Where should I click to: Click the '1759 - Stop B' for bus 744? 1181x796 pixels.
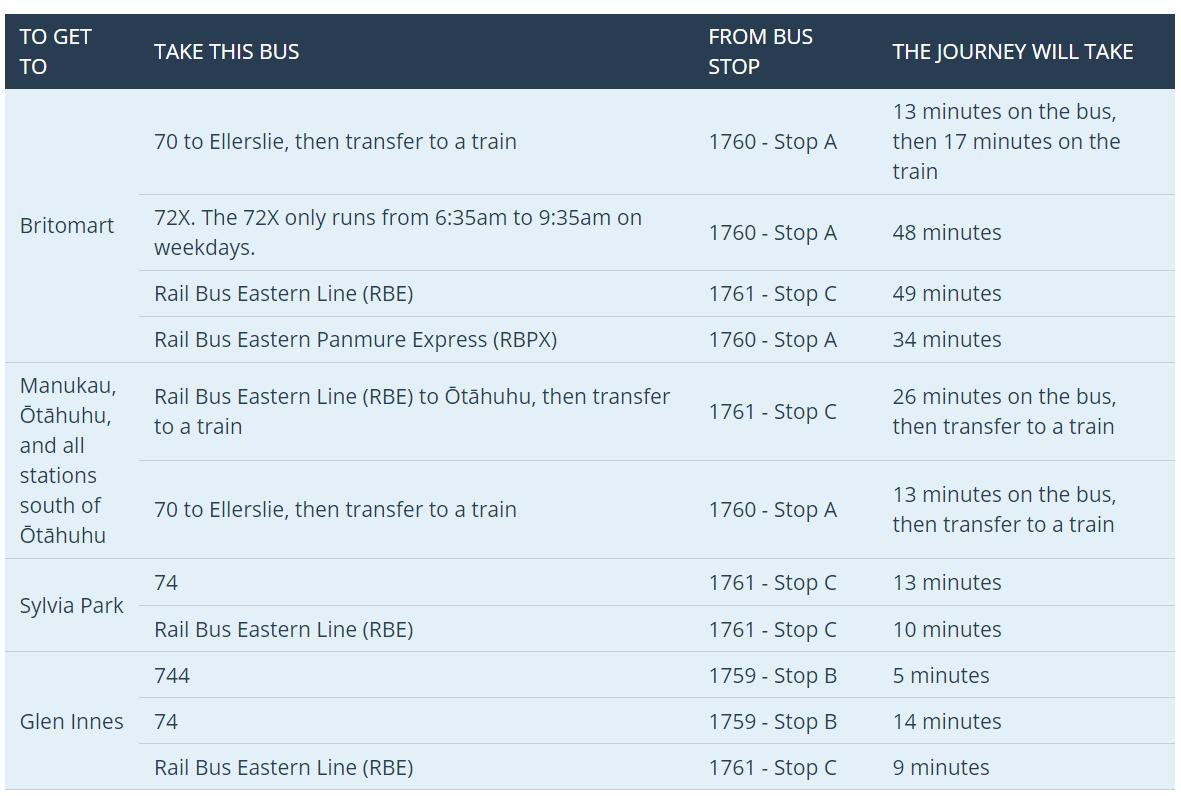pyautogui.click(x=773, y=676)
